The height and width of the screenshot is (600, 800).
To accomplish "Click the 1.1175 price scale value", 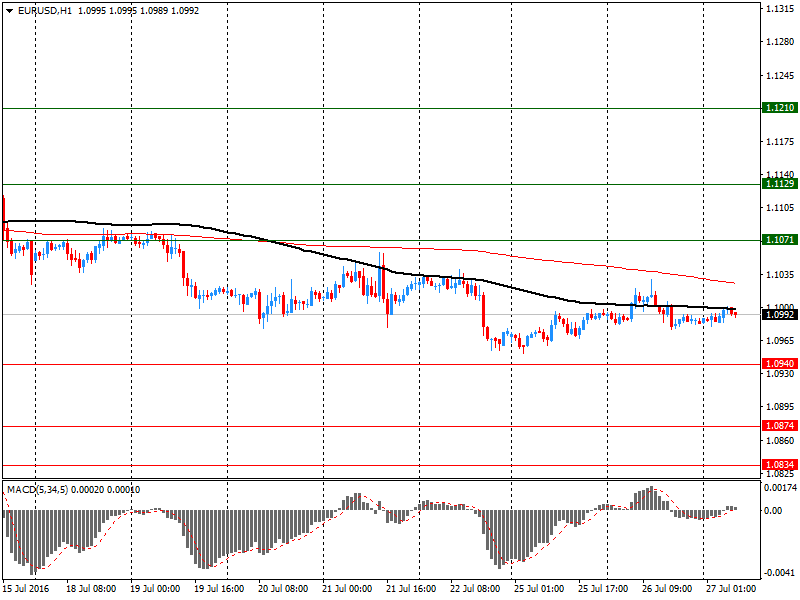I will point(781,142).
